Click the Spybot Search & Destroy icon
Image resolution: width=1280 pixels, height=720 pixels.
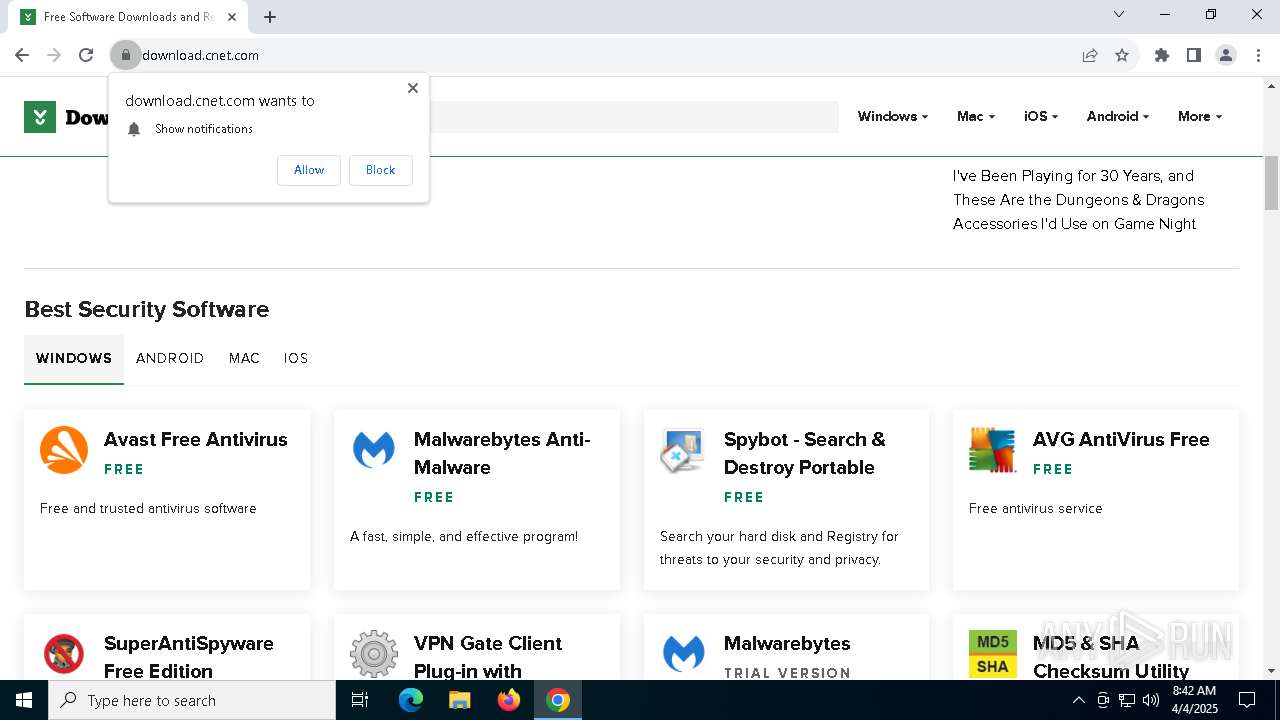[x=684, y=450]
